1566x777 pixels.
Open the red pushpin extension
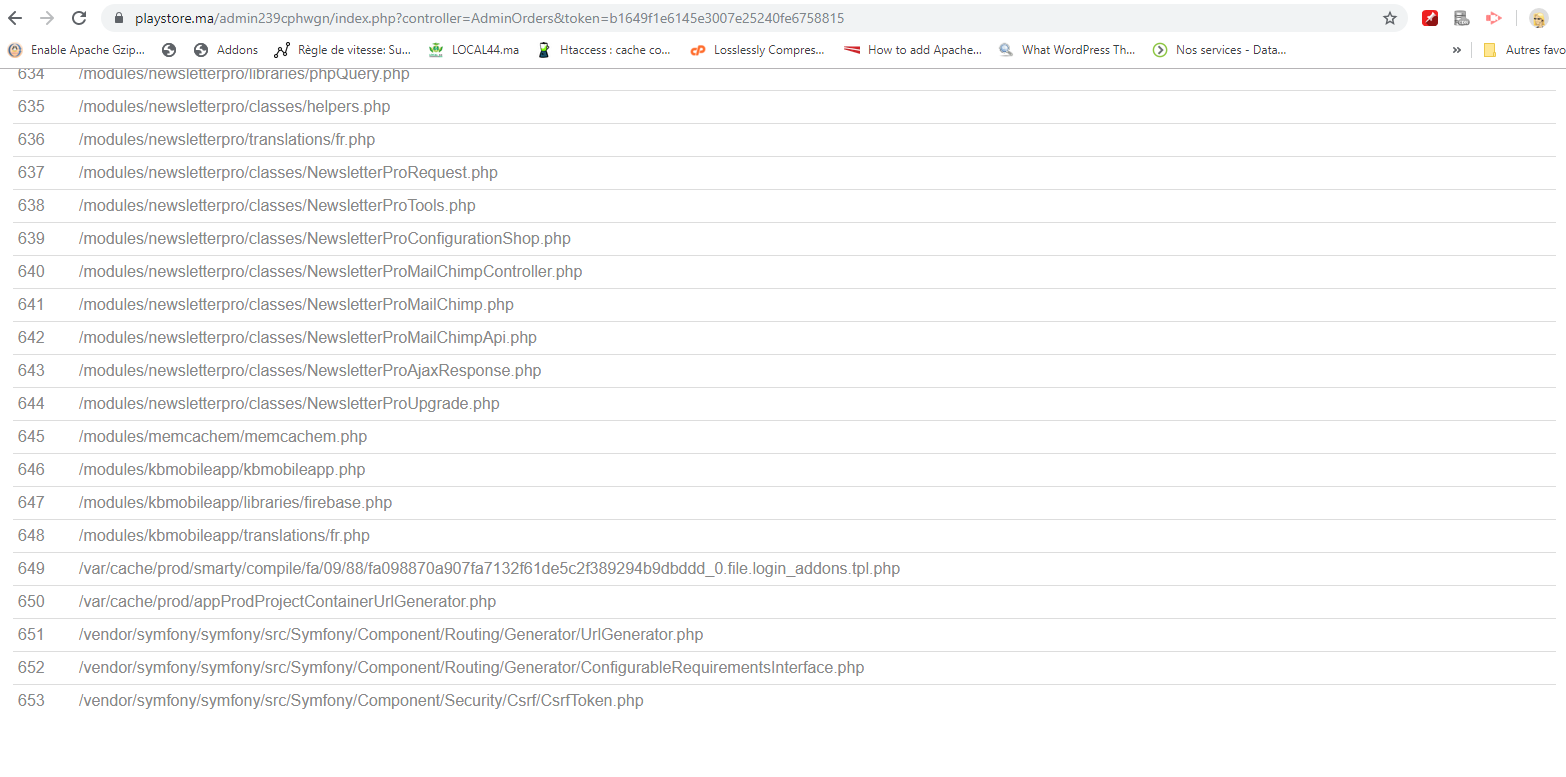coord(1429,17)
